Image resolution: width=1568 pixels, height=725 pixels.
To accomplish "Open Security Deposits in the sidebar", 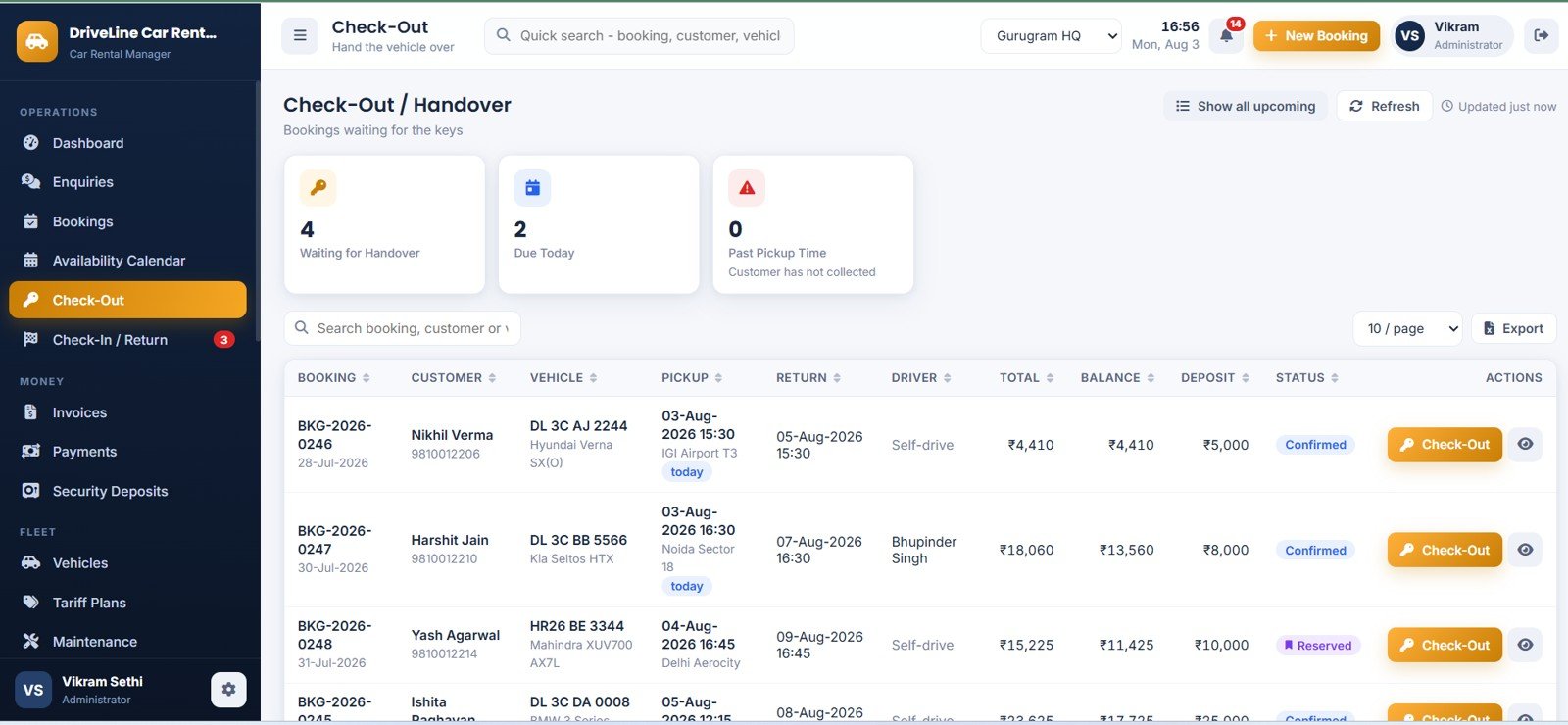I will [127, 491].
